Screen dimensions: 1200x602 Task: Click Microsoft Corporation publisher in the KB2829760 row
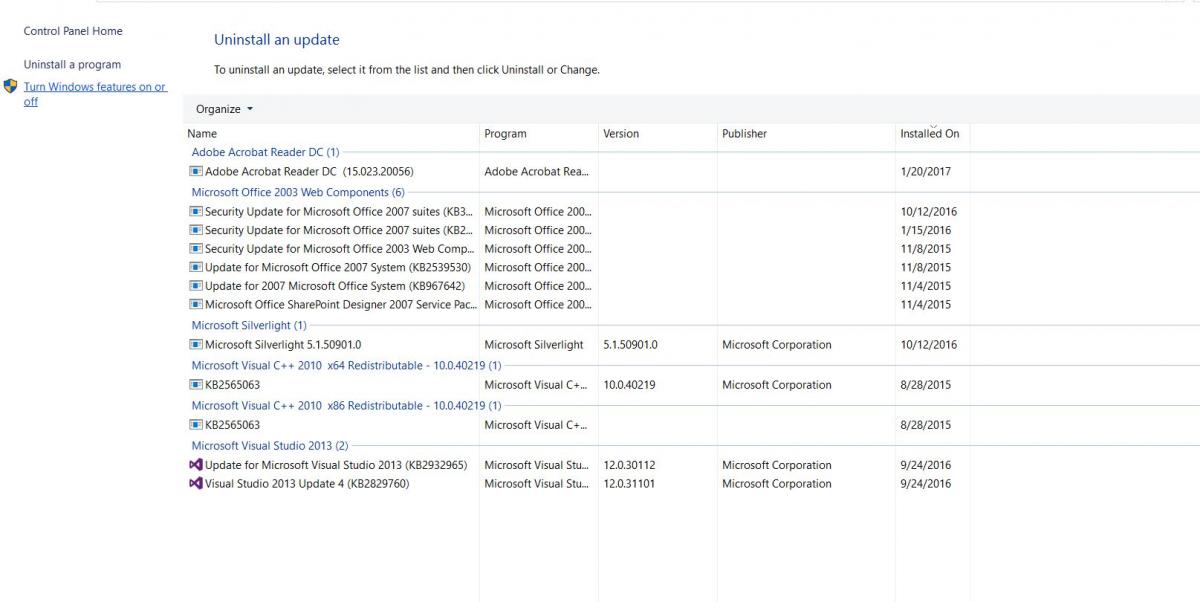777,484
